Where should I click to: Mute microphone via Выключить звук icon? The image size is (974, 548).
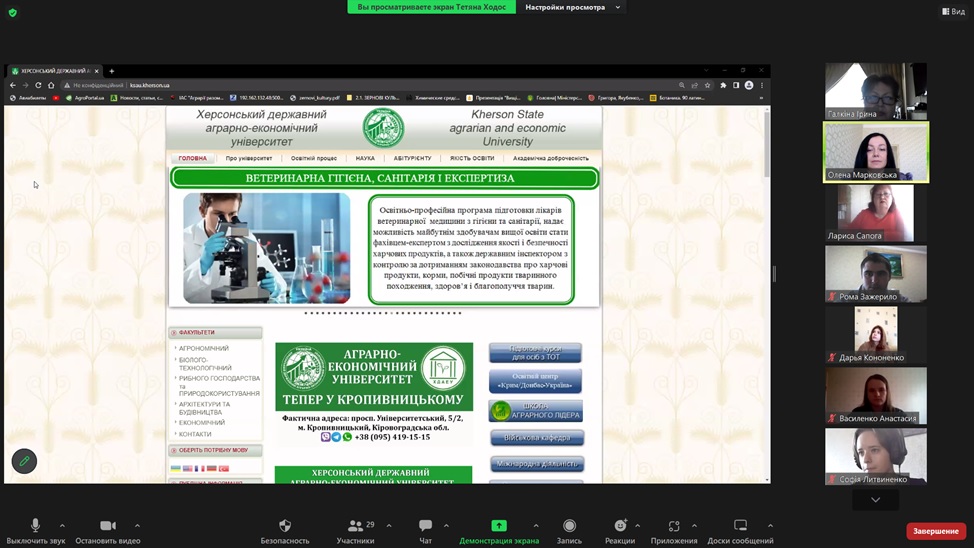click(35, 526)
